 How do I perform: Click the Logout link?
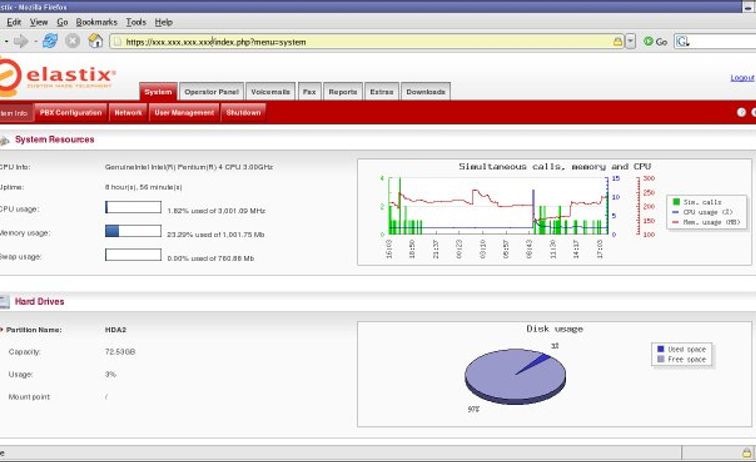pyautogui.click(x=742, y=78)
